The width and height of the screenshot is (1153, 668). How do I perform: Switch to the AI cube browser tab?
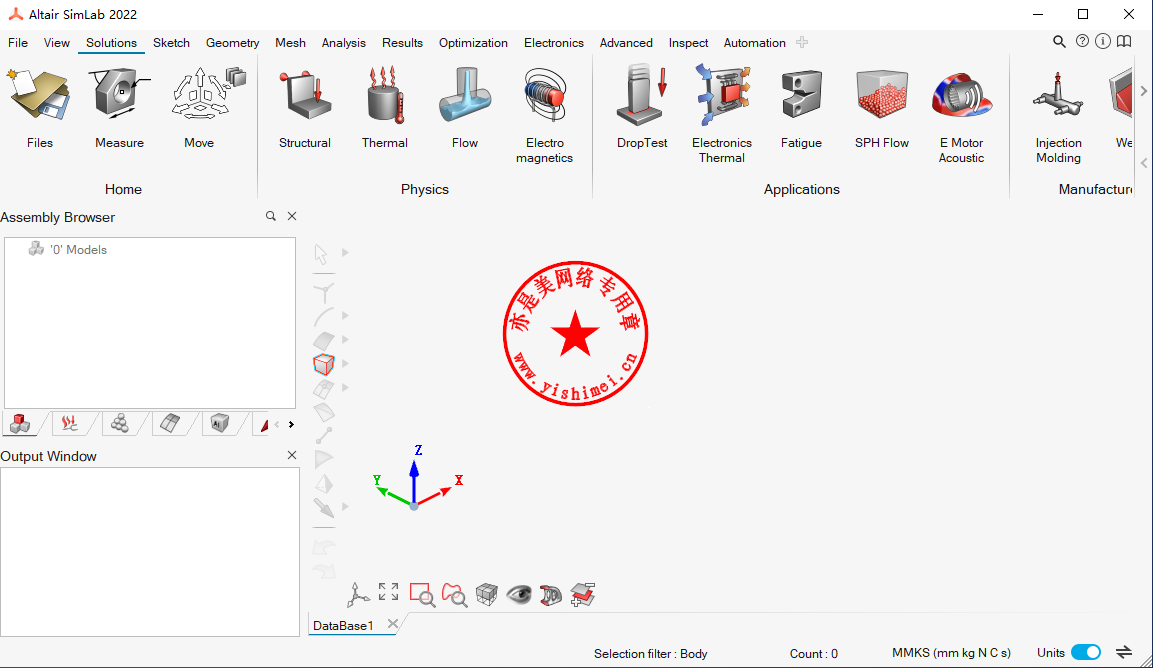(x=219, y=423)
